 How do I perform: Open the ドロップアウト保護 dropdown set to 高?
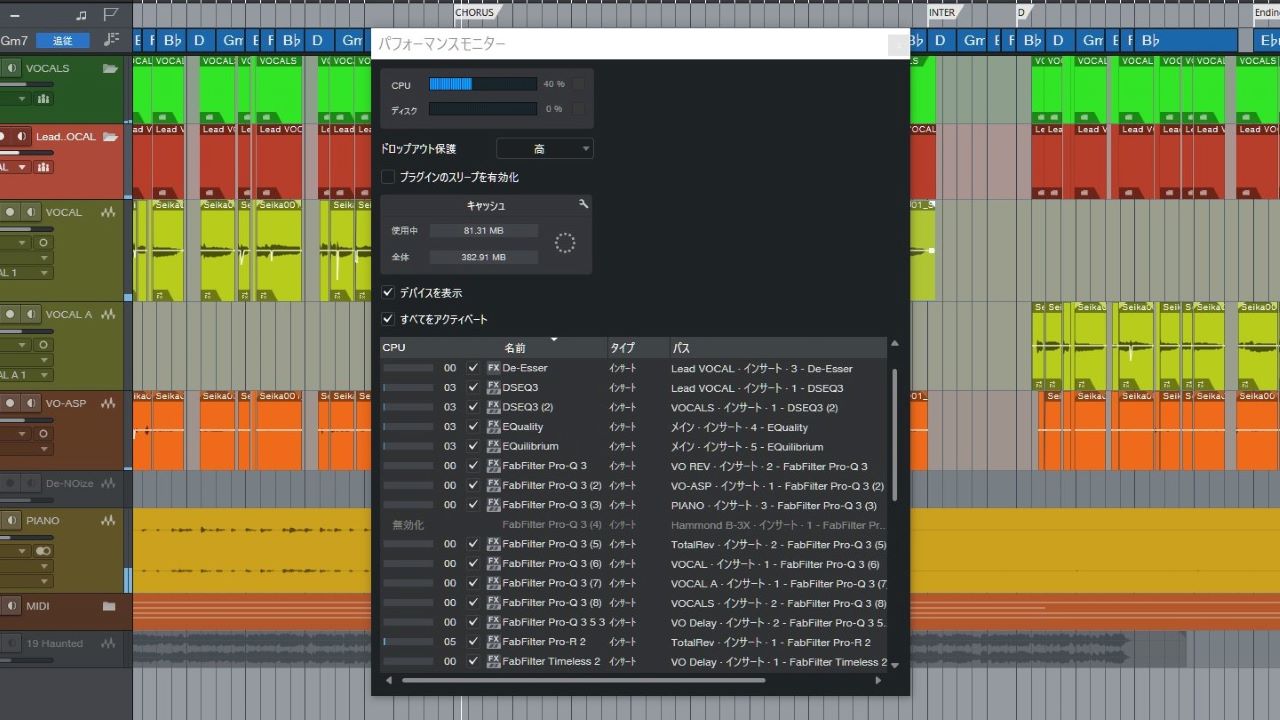pyautogui.click(x=545, y=149)
